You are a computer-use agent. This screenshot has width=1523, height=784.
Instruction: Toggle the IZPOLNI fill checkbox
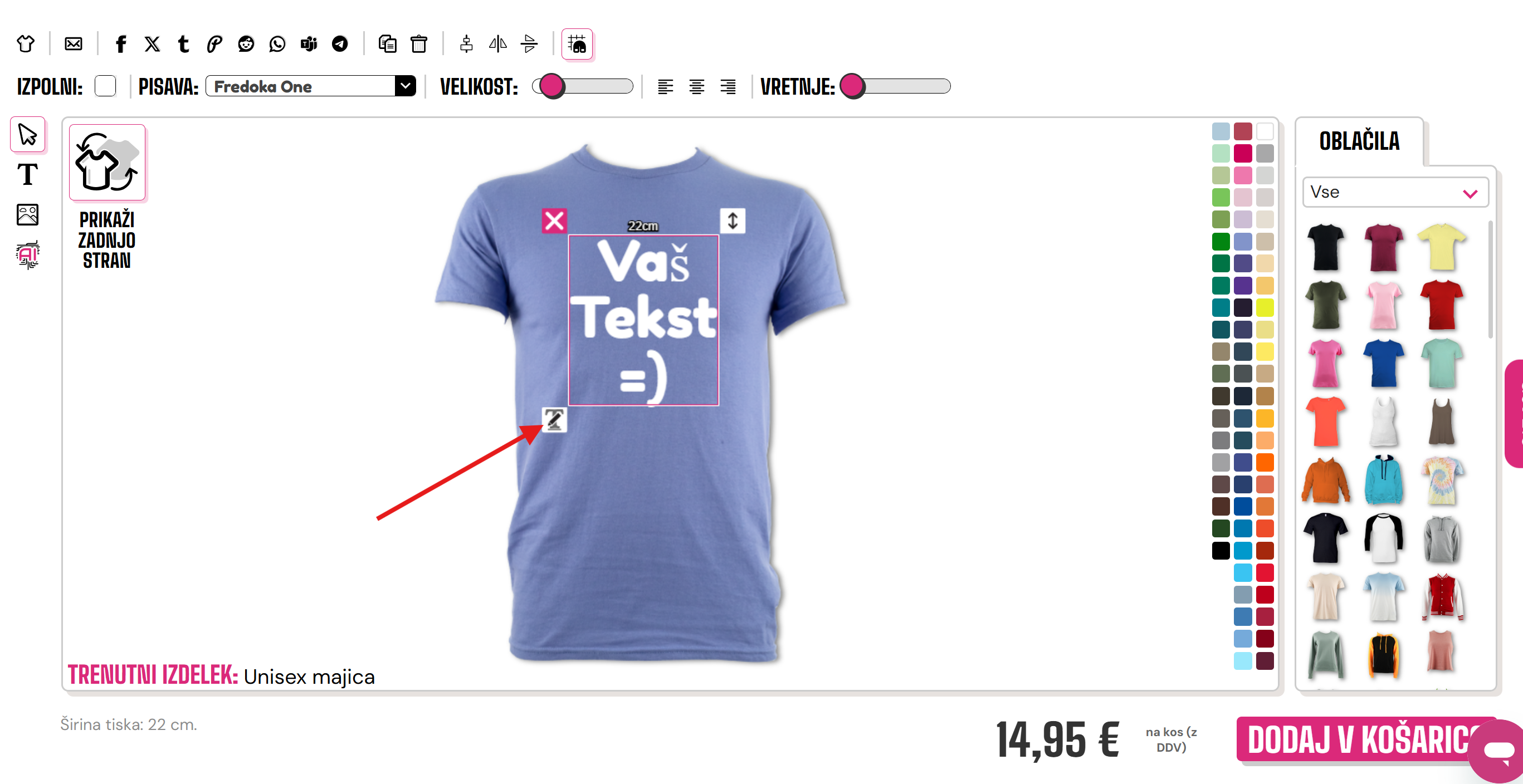pyautogui.click(x=105, y=86)
